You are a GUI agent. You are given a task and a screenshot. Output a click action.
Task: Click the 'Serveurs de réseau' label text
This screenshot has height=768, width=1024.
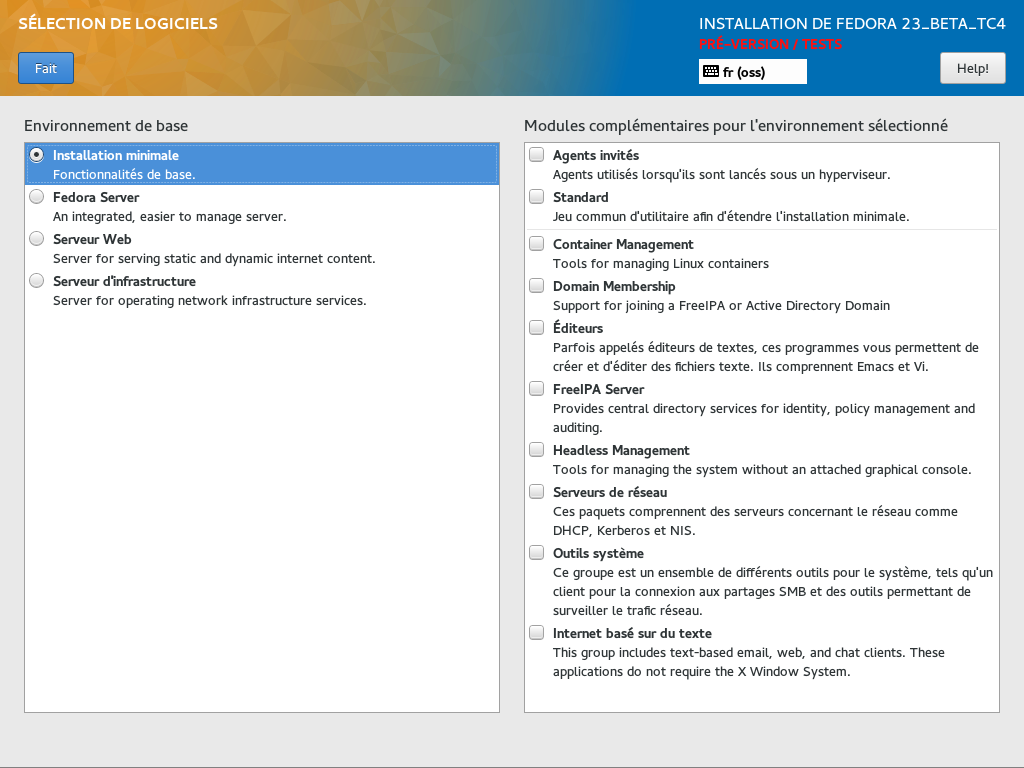(x=610, y=492)
